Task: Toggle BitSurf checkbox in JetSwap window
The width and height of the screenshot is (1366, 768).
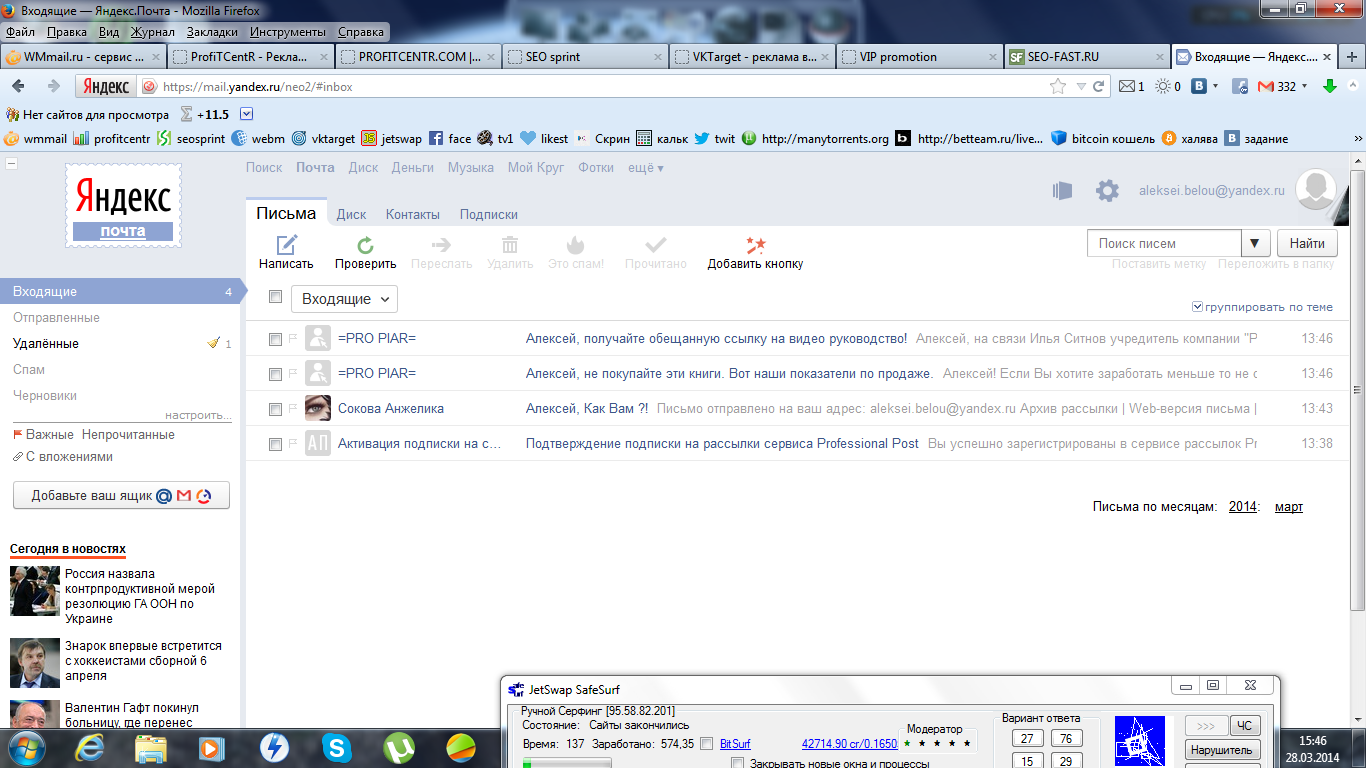Action: pos(707,743)
